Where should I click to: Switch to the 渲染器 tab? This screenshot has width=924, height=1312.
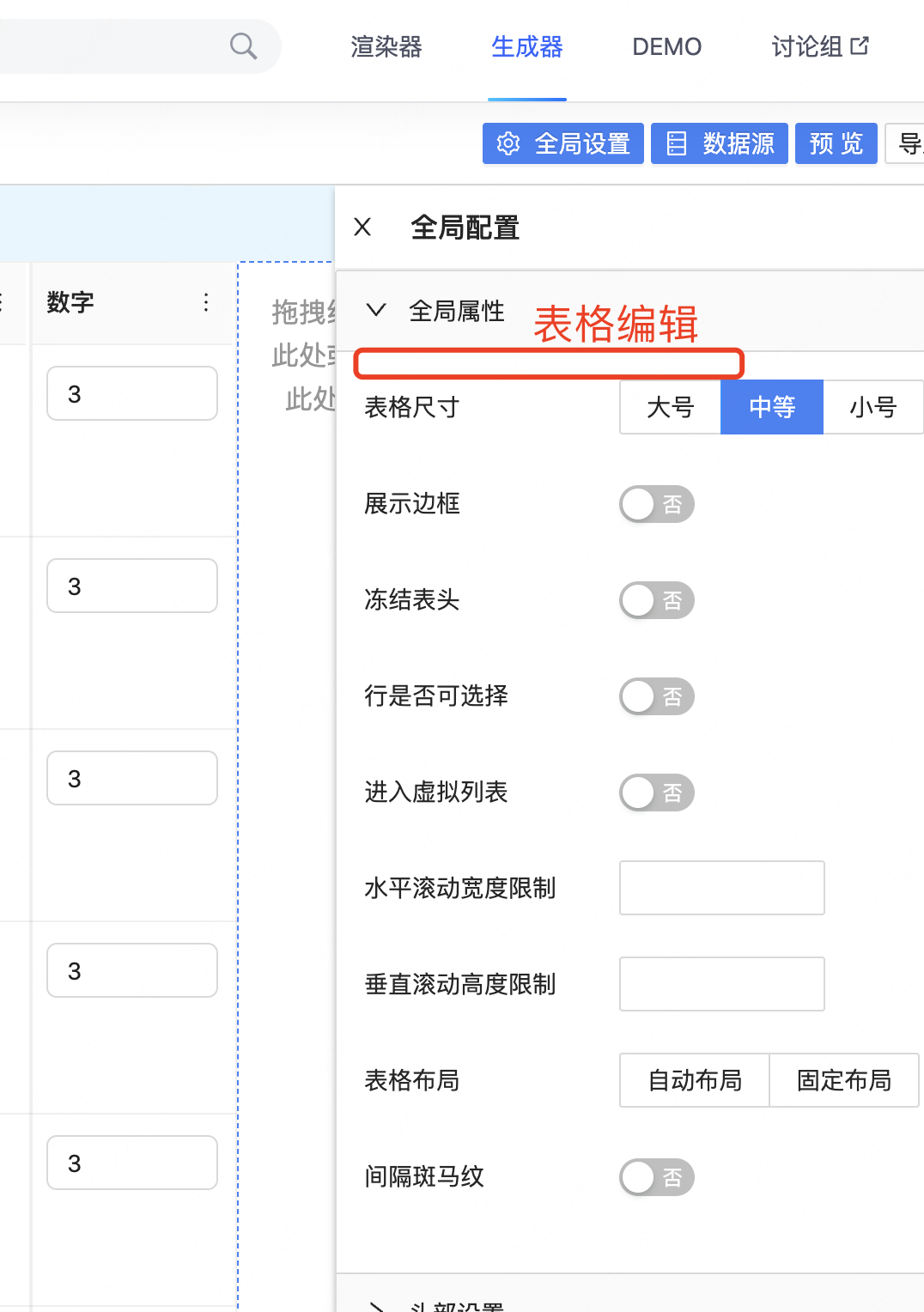point(385,46)
